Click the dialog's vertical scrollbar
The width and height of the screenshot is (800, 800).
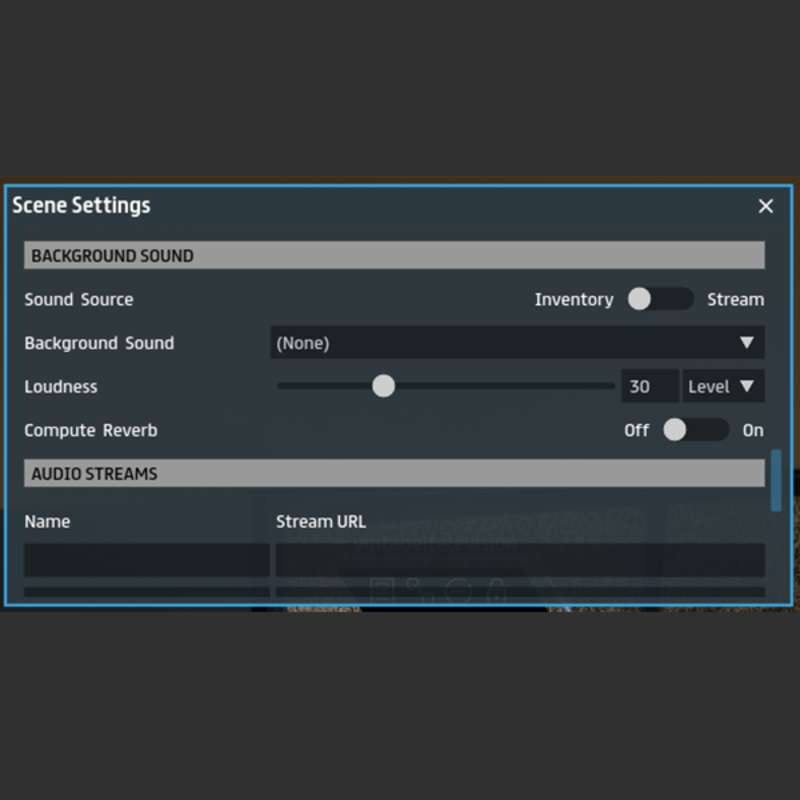pos(776,481)
